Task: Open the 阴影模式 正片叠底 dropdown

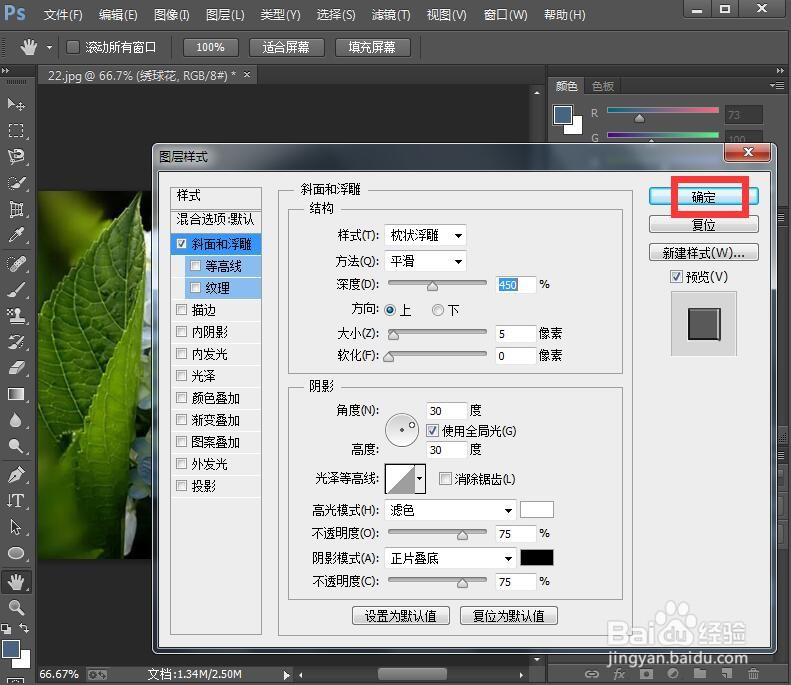Action: coord(450,558)
